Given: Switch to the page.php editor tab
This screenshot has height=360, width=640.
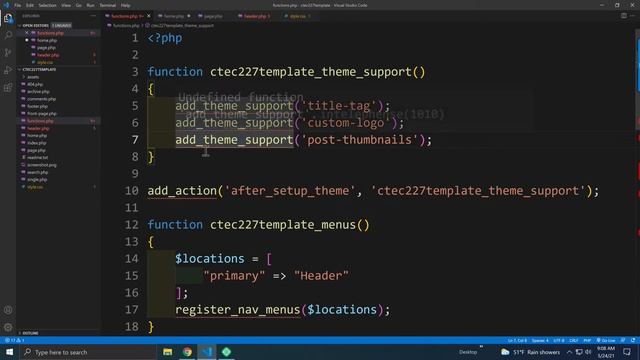Looking at the screenshot, I should click(213, 16).
